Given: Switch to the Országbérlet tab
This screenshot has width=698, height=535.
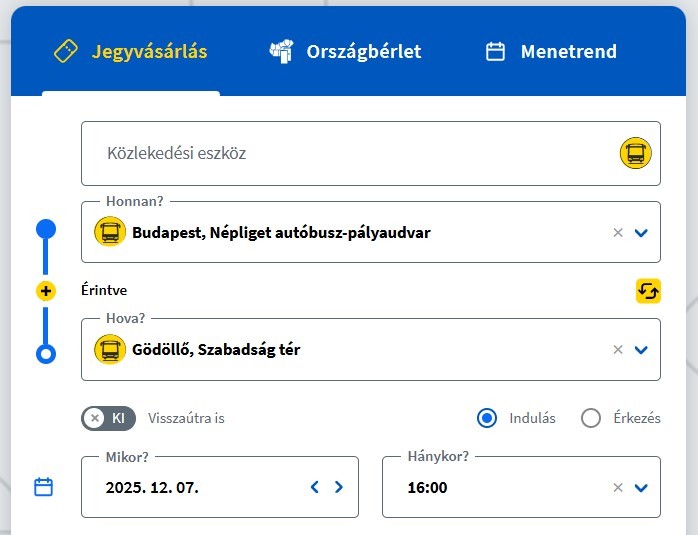Looking at the screenshot, I should click(345, 51).
